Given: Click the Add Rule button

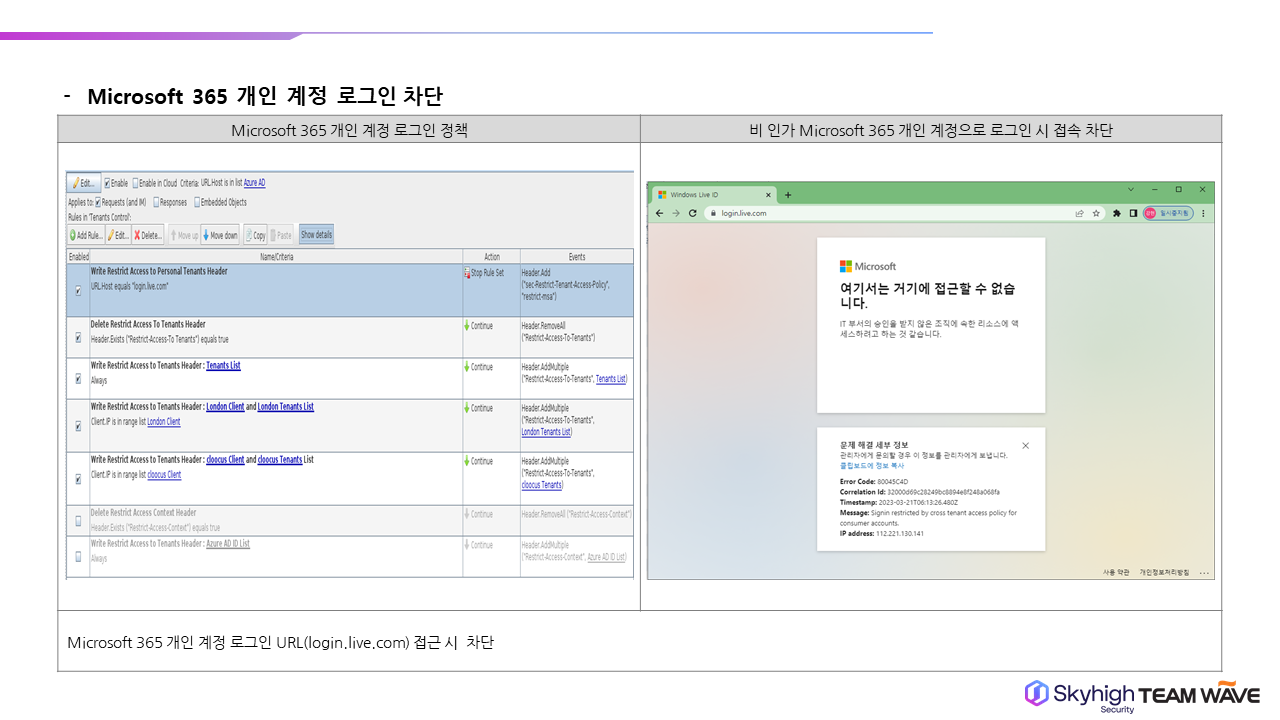Looking at the screenshot, I should tap(85, 235).
